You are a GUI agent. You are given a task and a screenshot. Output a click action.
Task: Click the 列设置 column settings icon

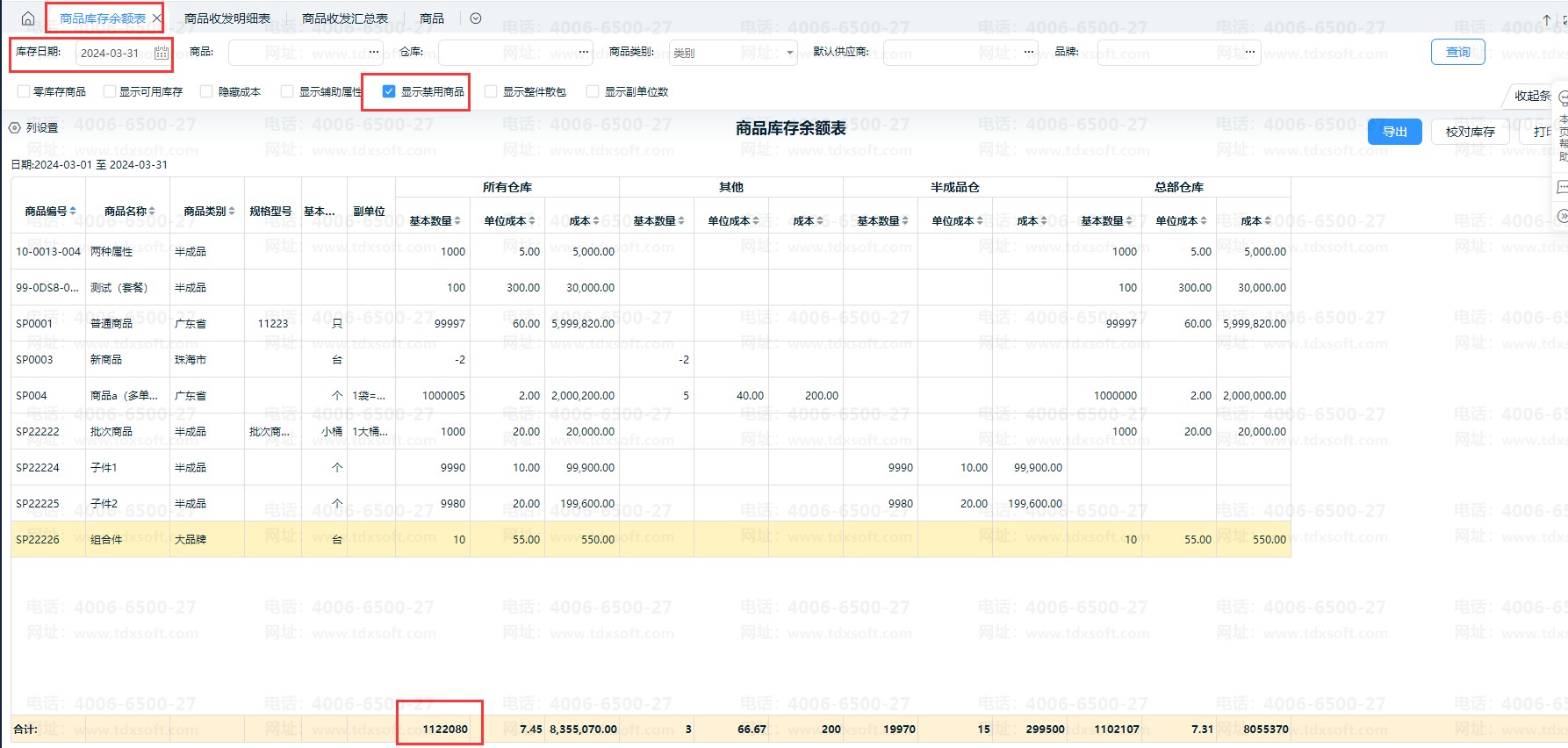pos(15,128)
